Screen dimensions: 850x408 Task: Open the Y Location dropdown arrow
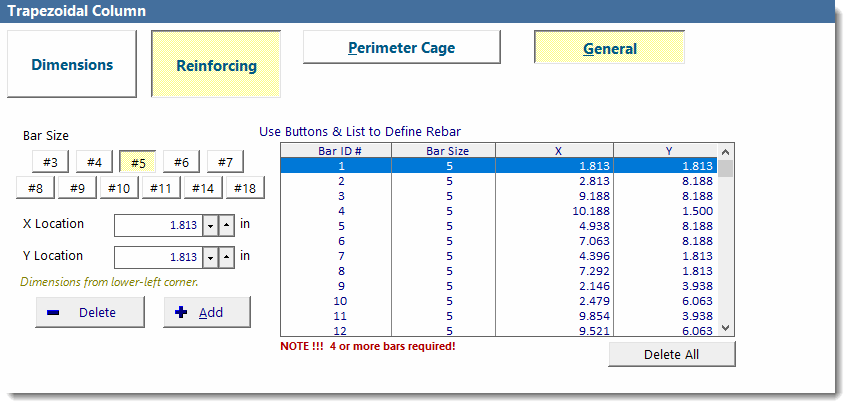(x=210, y=257)
